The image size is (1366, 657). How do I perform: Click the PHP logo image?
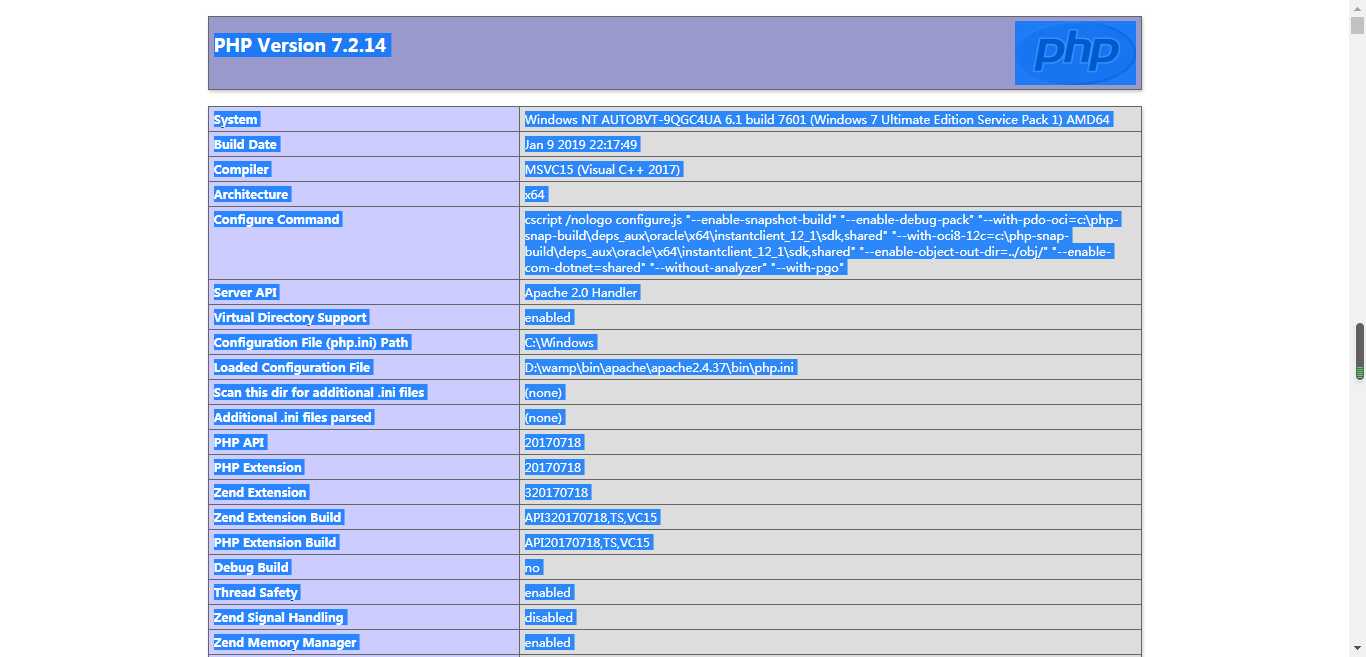pos(1075,53)
